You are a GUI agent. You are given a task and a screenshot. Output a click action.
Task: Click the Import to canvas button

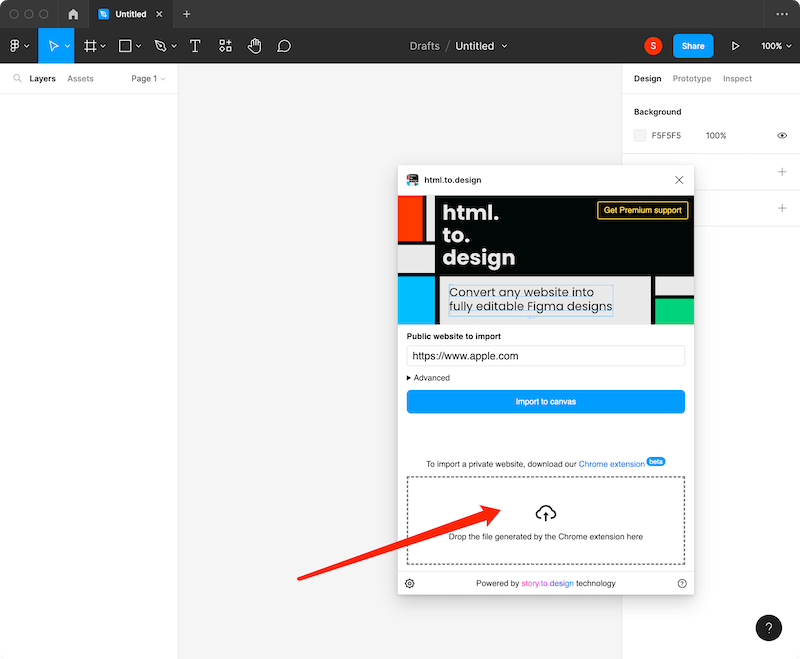point(545,402)
